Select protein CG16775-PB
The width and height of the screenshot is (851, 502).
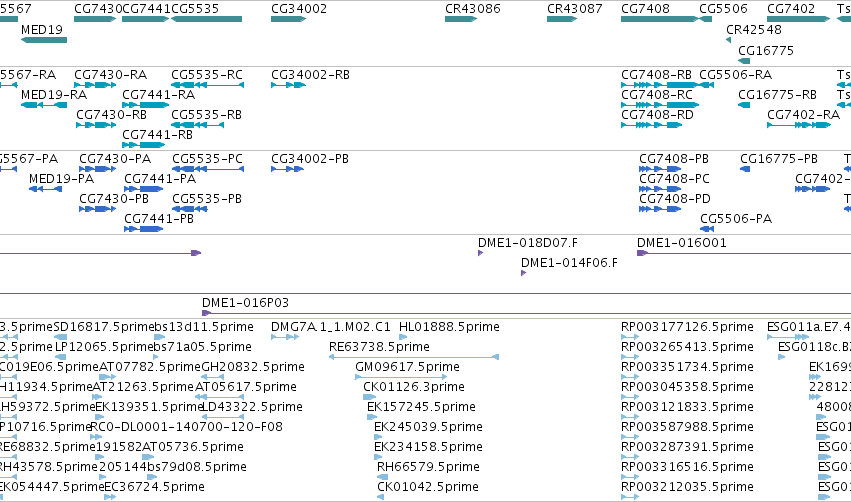745,169
